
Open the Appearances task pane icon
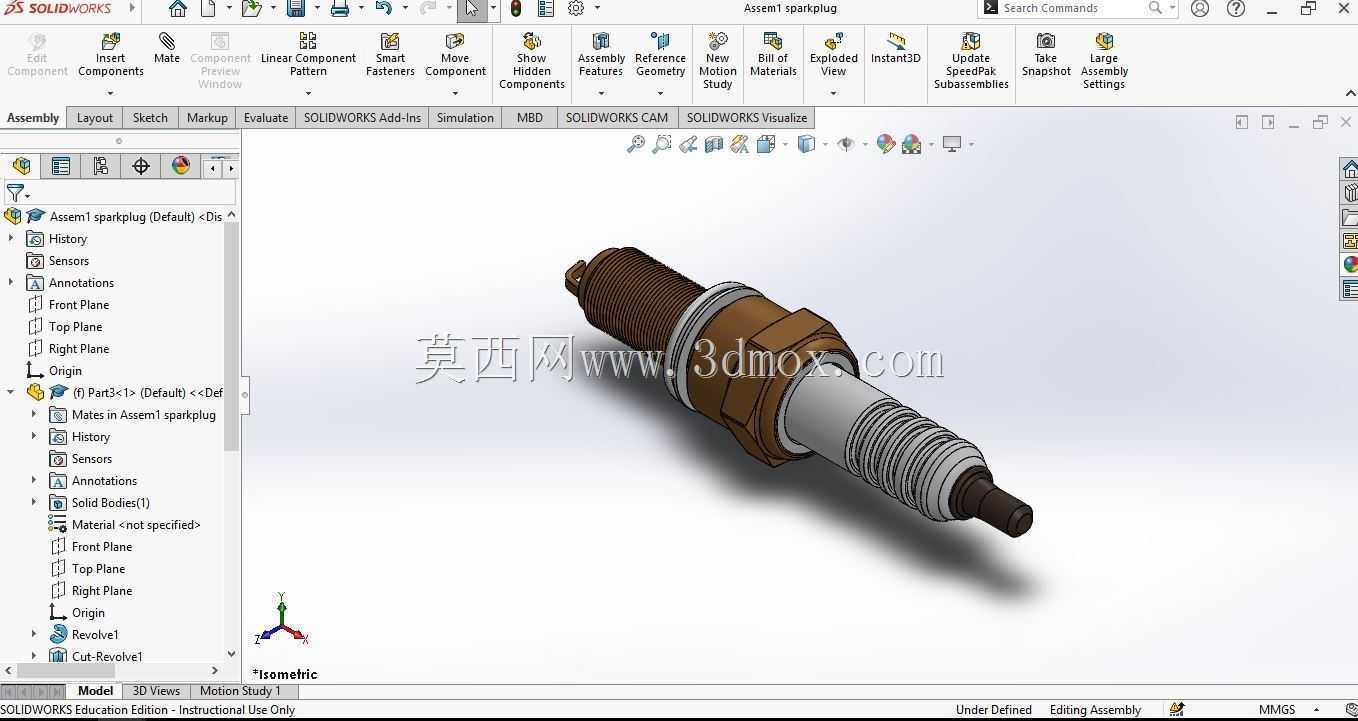coord(1349,265)
